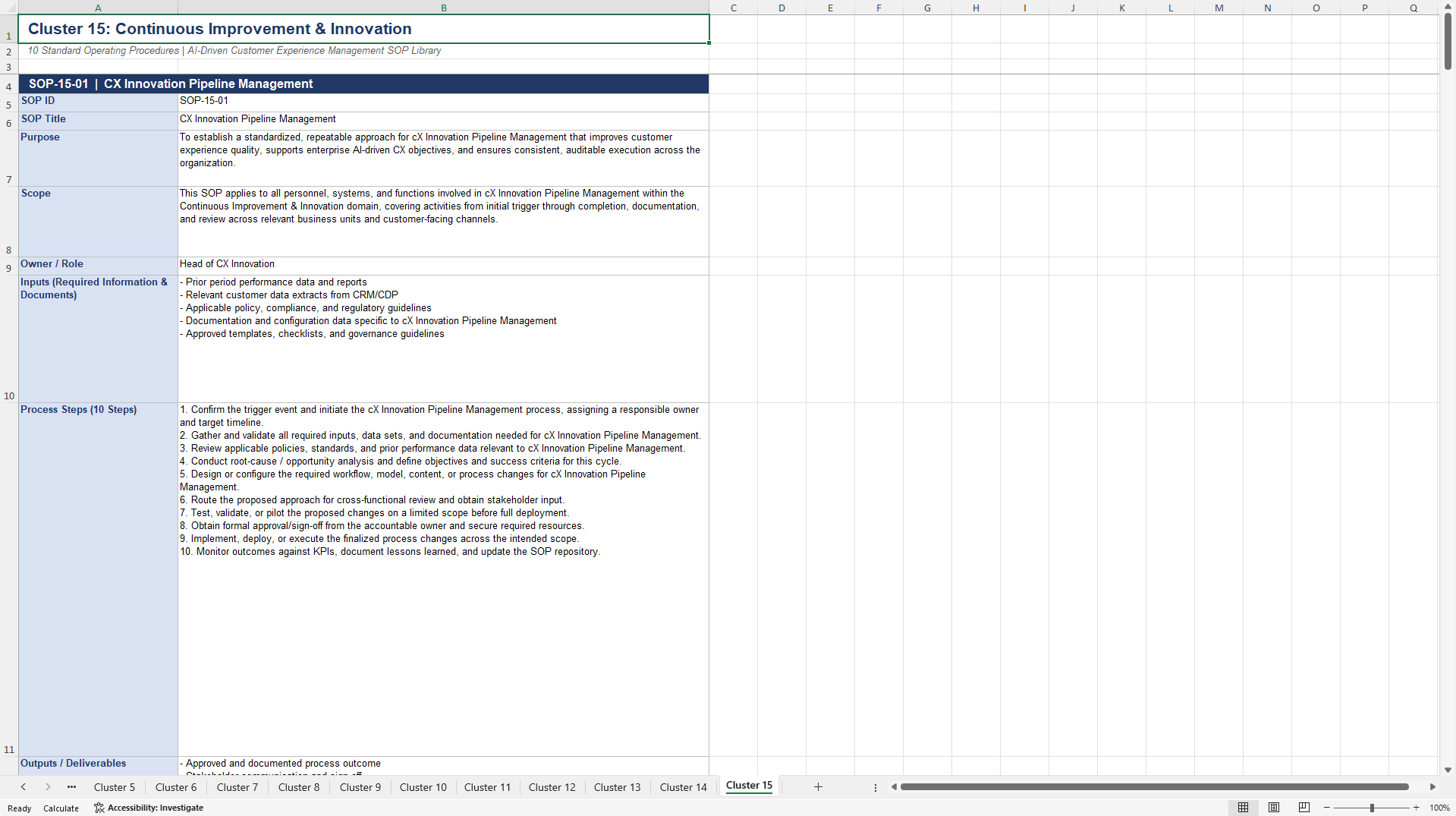Open the Cluster 14 sheet tab

tap(684, 787)
